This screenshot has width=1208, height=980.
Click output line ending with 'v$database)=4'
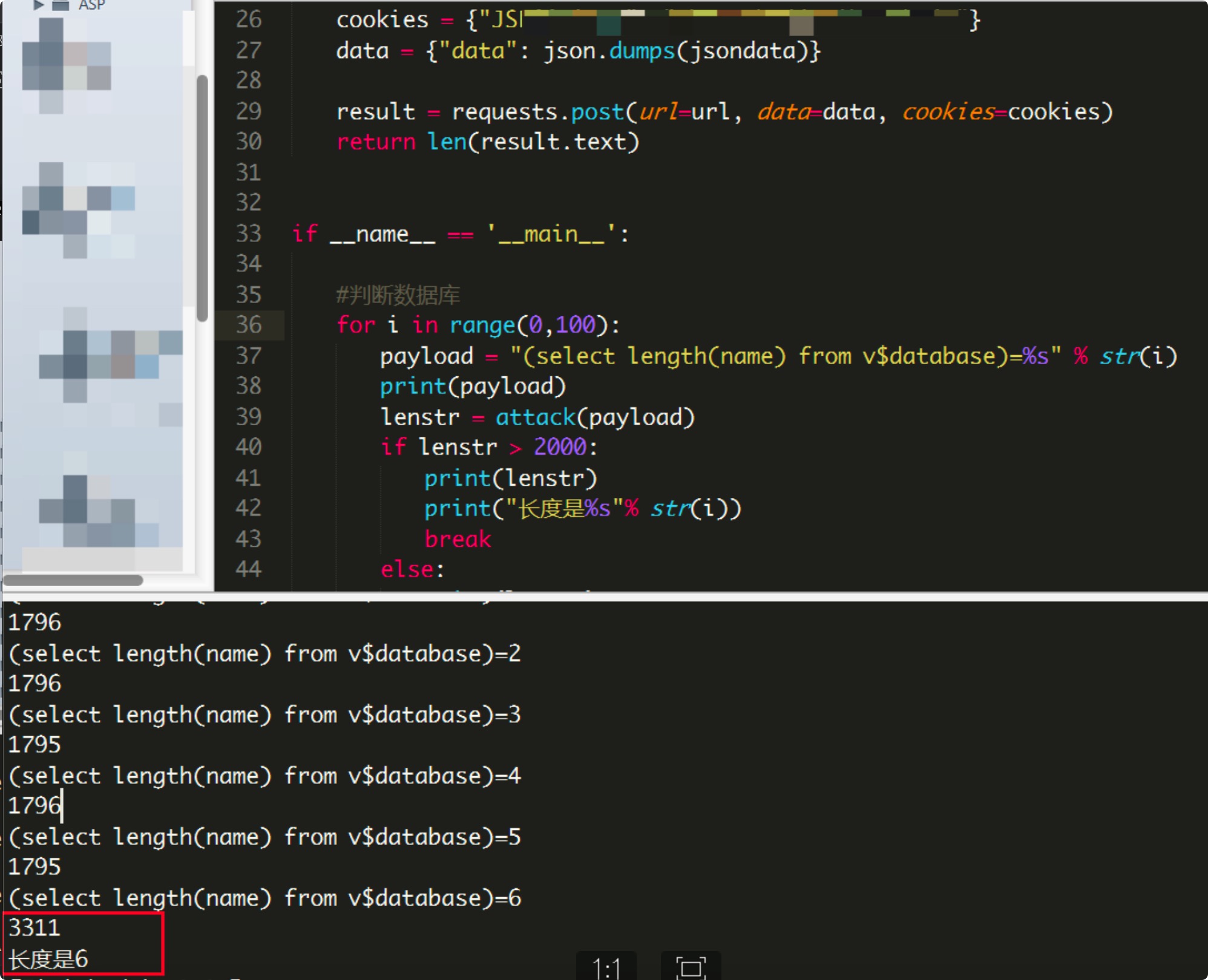click(x=264, y=776)
